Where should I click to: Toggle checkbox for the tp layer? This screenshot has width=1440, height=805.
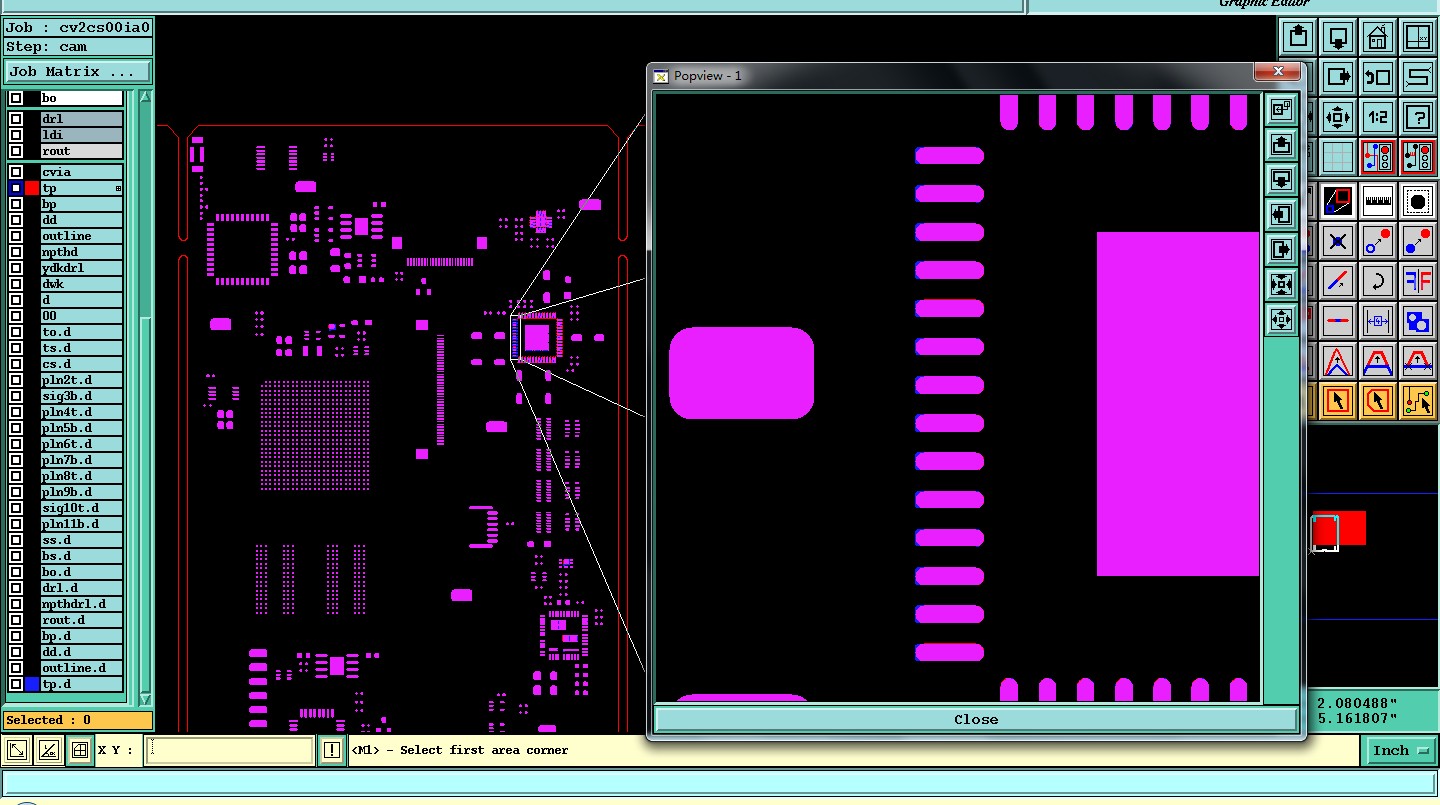click(x=16, y=188)
